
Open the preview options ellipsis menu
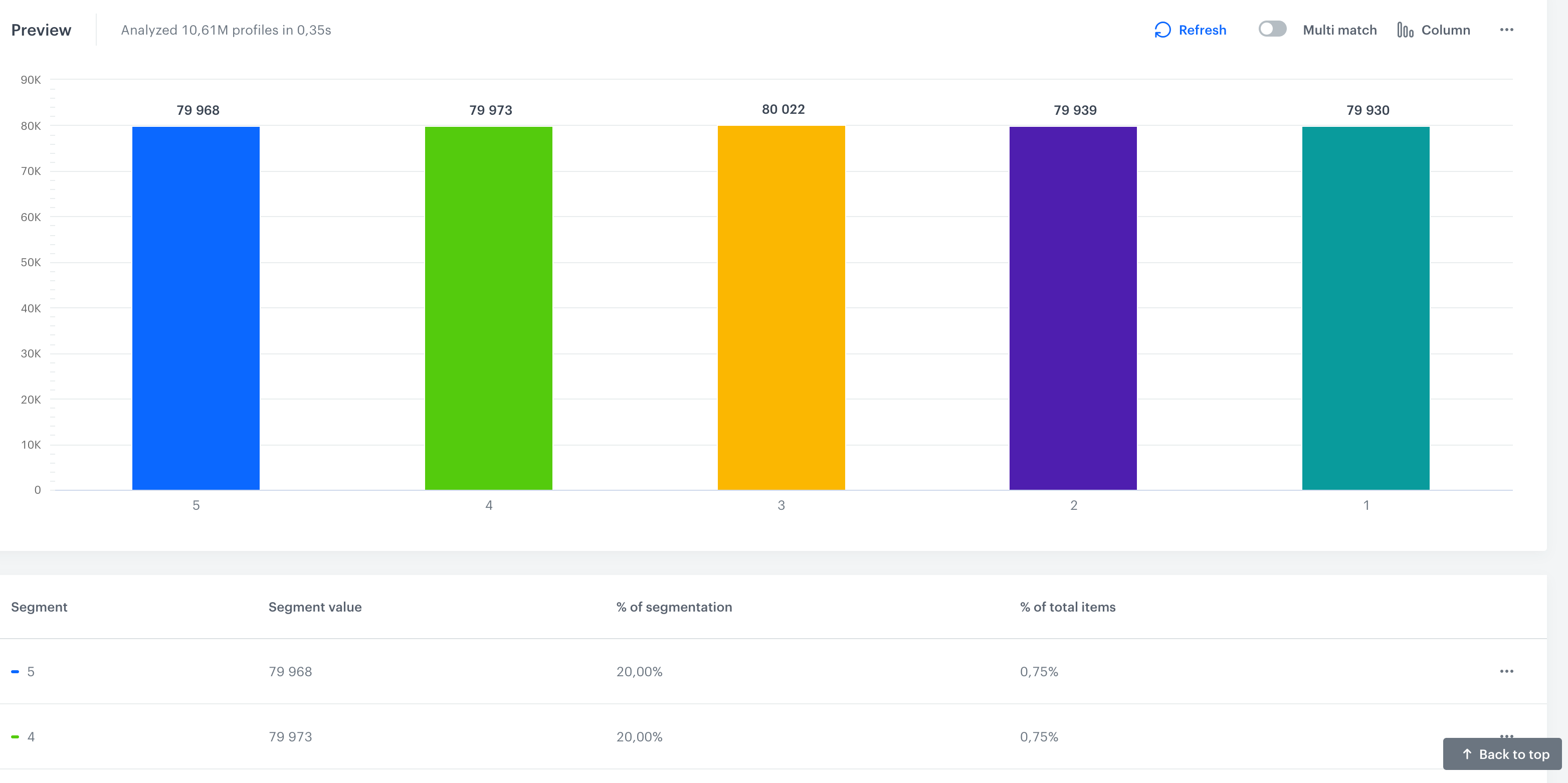1507,29
